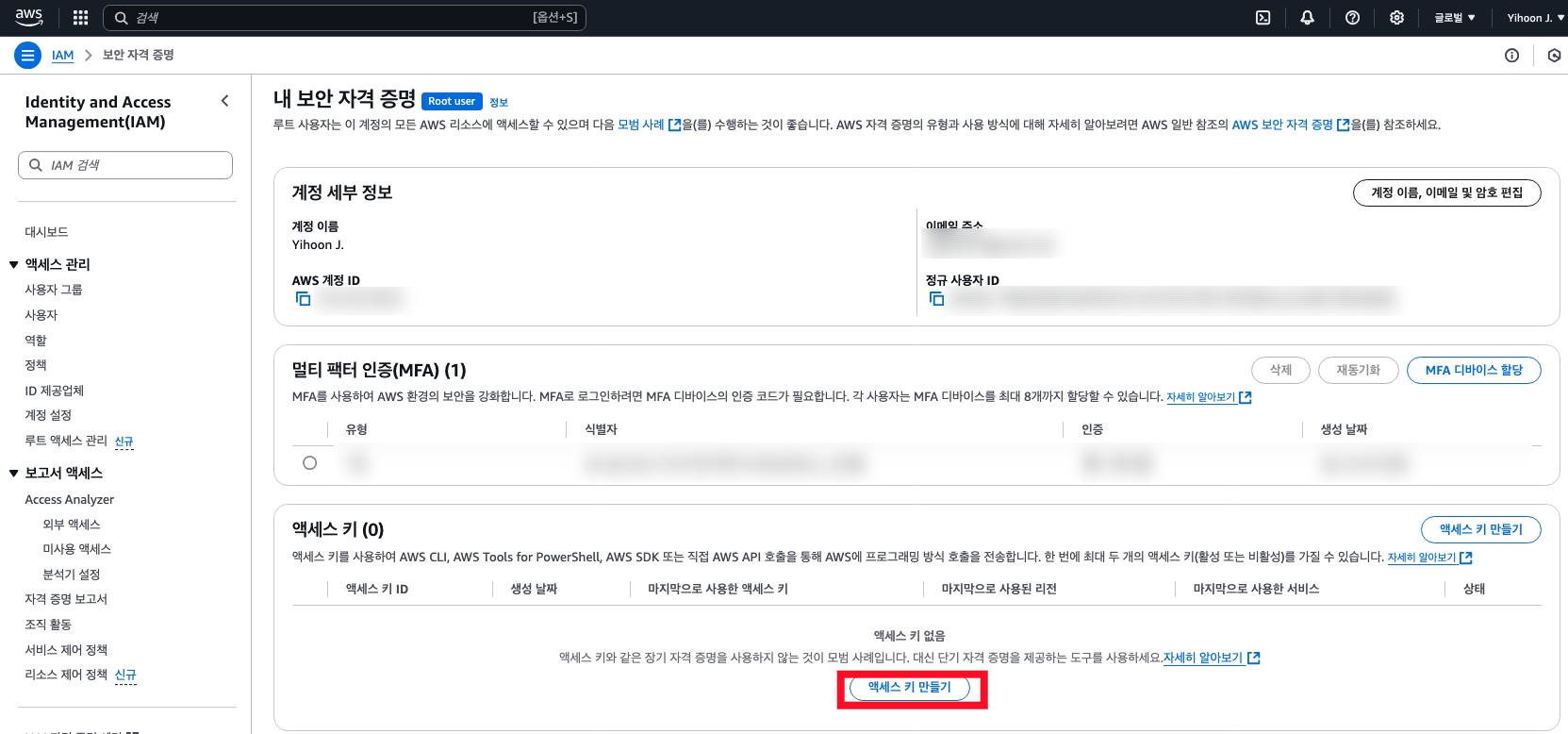Collapse the 보고서 액세스 section
The image size is (1568, 734).
(x=14, y=474)
